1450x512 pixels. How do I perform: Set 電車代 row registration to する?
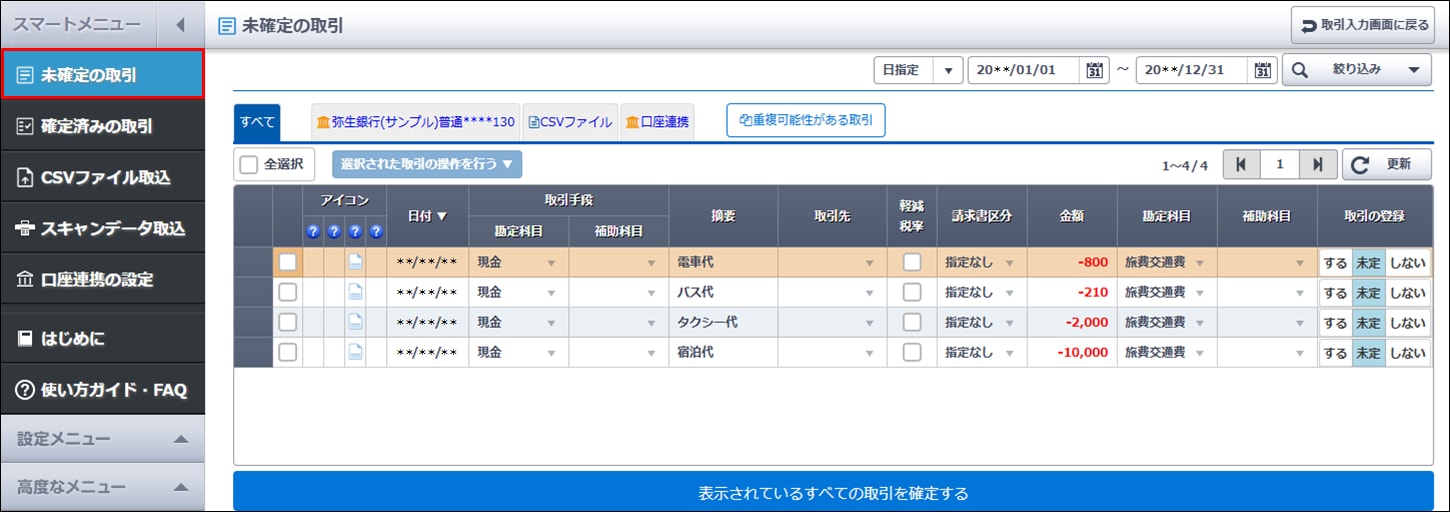click(x=1335, y=263)
